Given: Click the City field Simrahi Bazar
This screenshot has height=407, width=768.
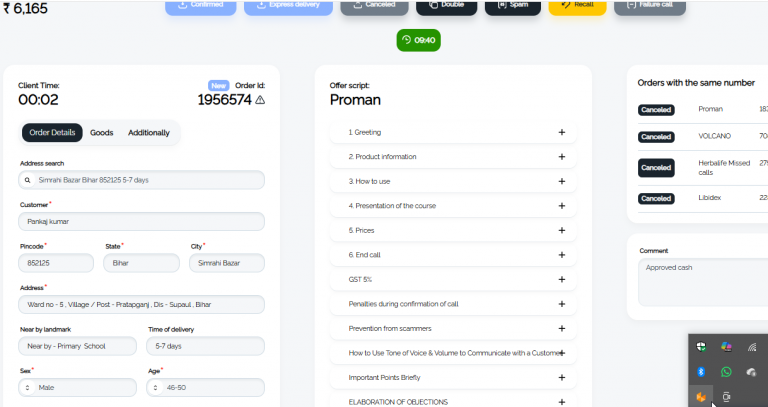Looking at the screenshot, I should pos(227,263).
